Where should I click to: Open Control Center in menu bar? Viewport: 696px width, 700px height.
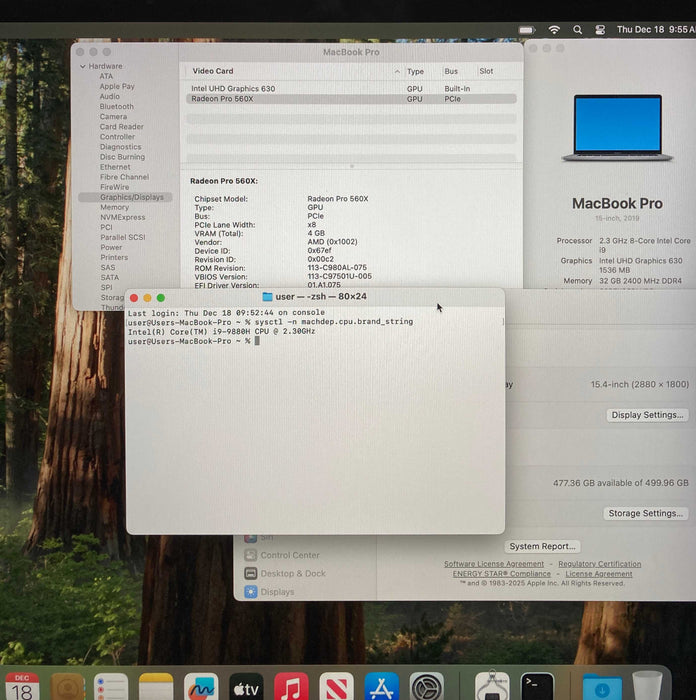600,30
